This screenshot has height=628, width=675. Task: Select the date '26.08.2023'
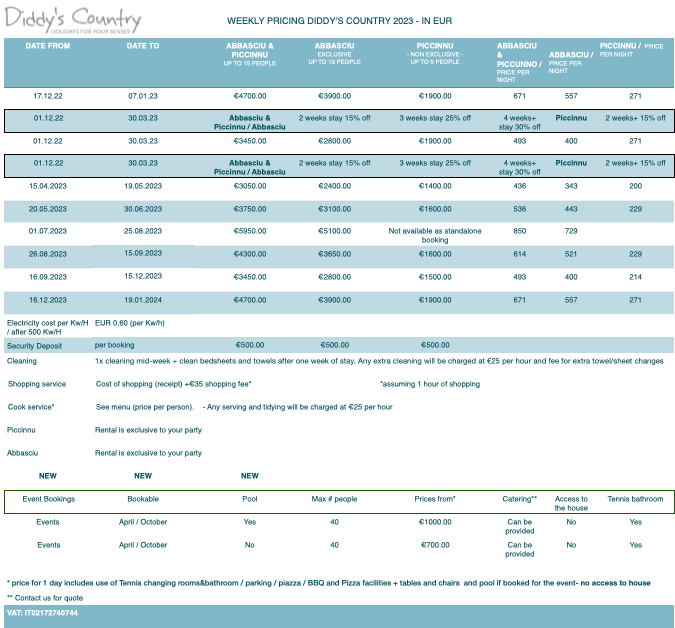(x=48, y=254)
